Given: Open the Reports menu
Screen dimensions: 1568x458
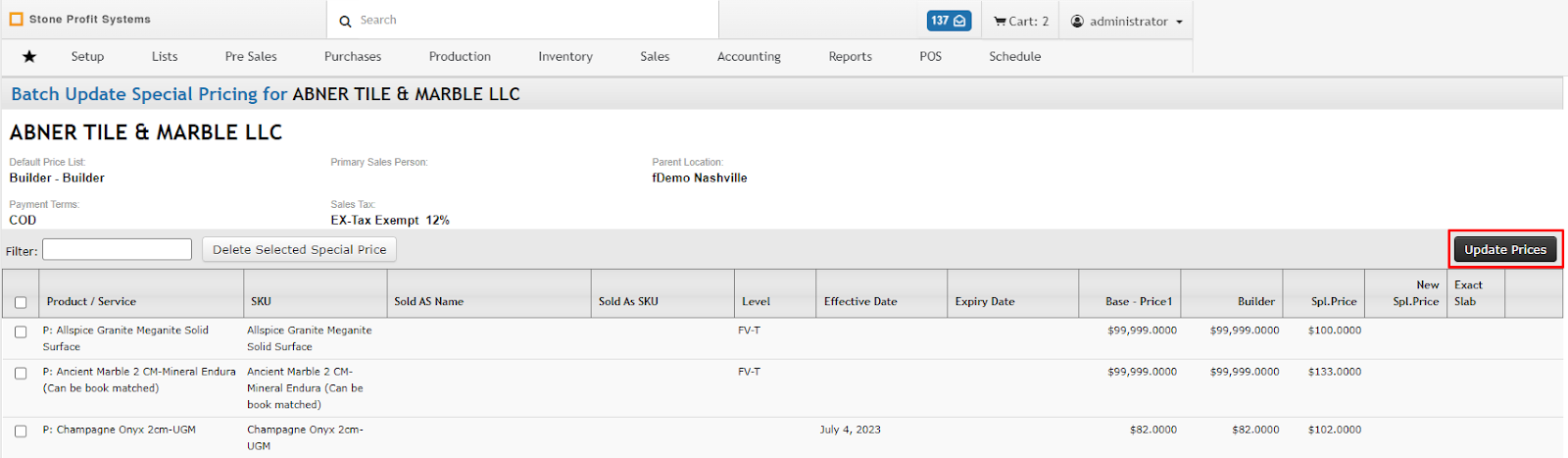Looking at the screenshot, I should point(850,57).
